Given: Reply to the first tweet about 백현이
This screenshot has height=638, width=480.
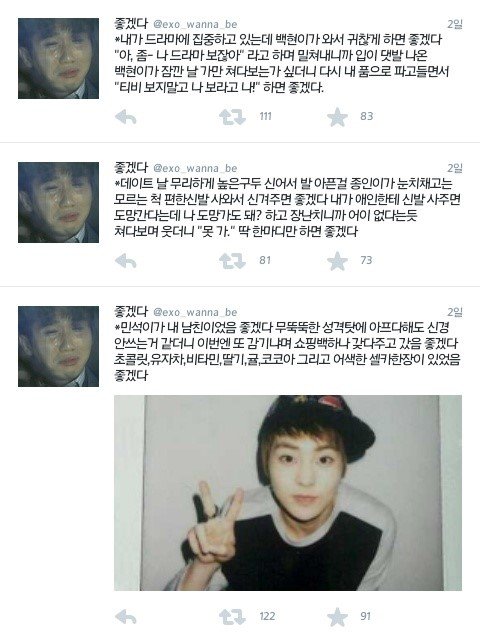Looking at the screenshot, I should pyautogui.click(x=126, y=117).
